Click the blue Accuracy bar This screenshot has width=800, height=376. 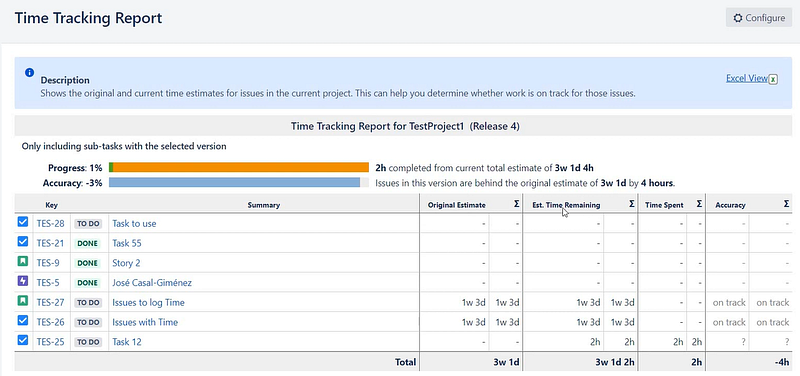tap(235, 182)
